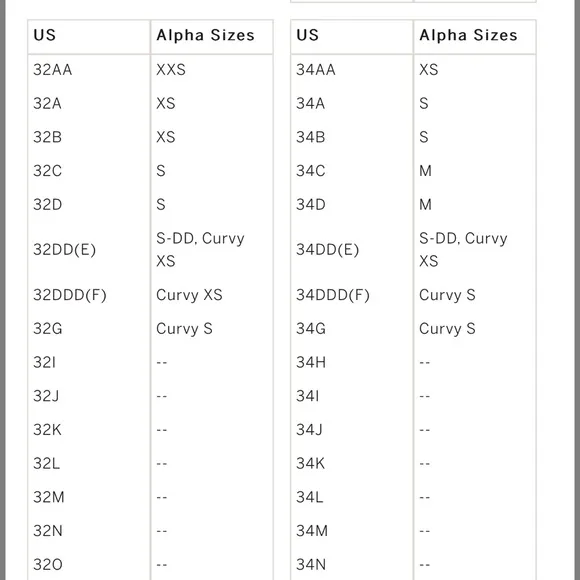Select the Curvy XS entry for 32DDD(F)

coord(189,295)
